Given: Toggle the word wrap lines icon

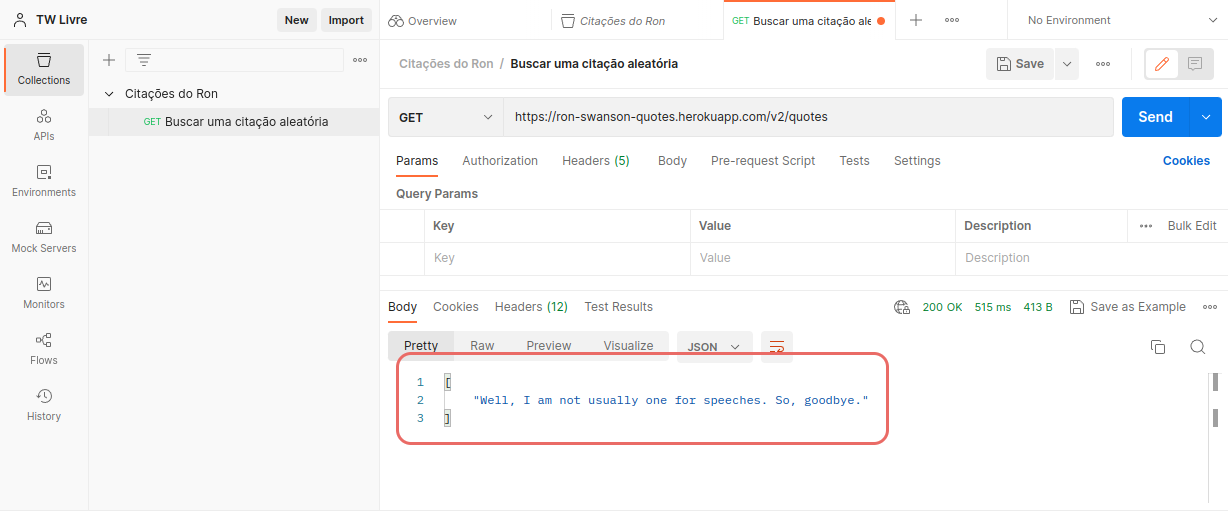Looking at the screenshot, I should pyautogui.click(x=776, y=347).
